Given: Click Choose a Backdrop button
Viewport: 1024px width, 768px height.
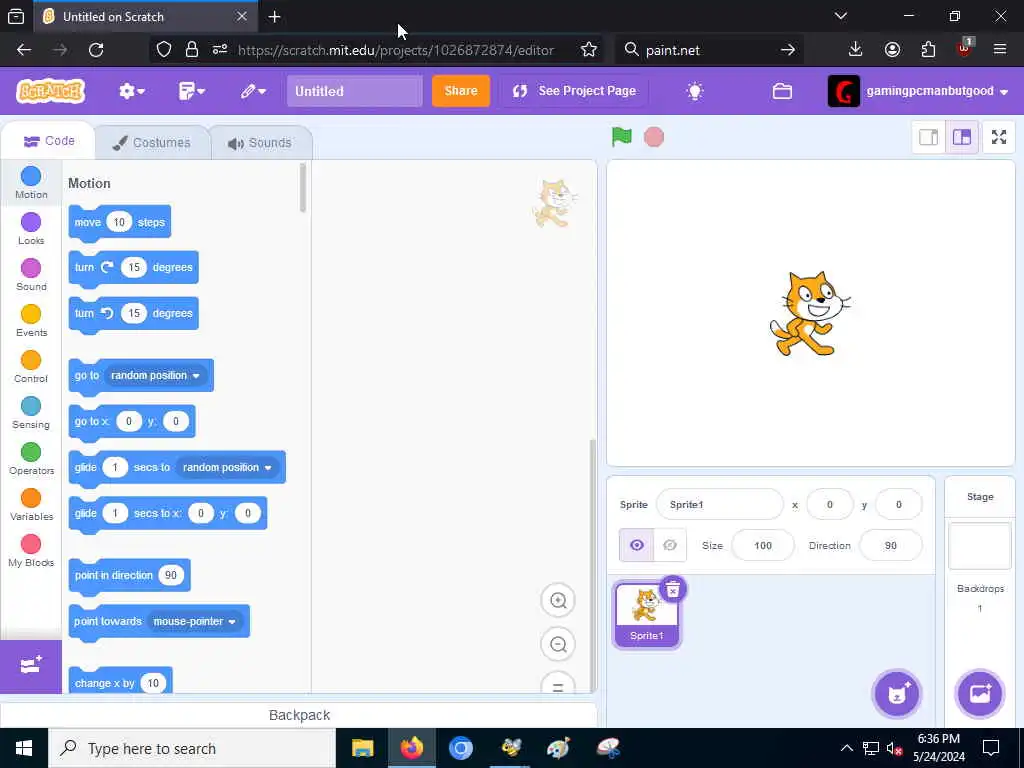Looking at the screenshot, I should pos(980,694).
